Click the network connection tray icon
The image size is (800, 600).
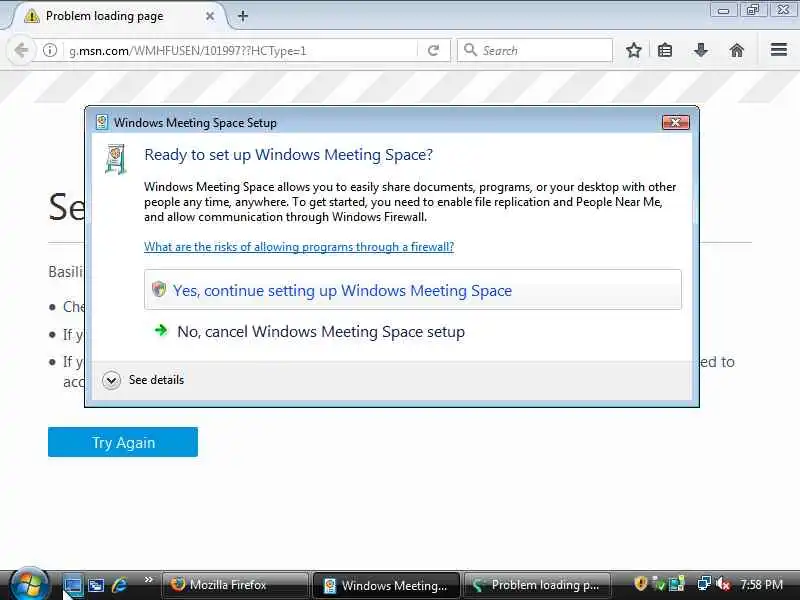(x=704, y=583)
